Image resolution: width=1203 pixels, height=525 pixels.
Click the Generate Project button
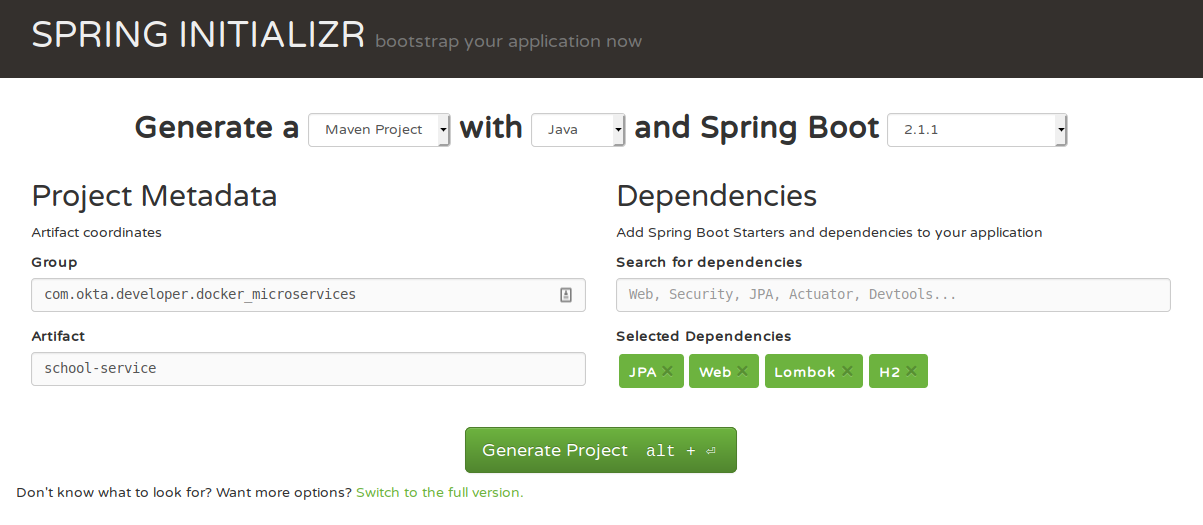600,450
